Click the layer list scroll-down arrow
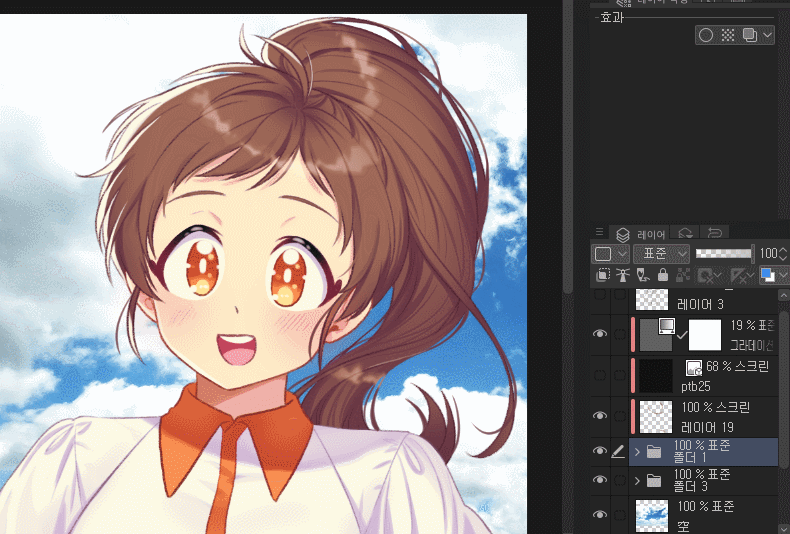The image size is (790, 534). pyautogui.click(x=784, y=527)
